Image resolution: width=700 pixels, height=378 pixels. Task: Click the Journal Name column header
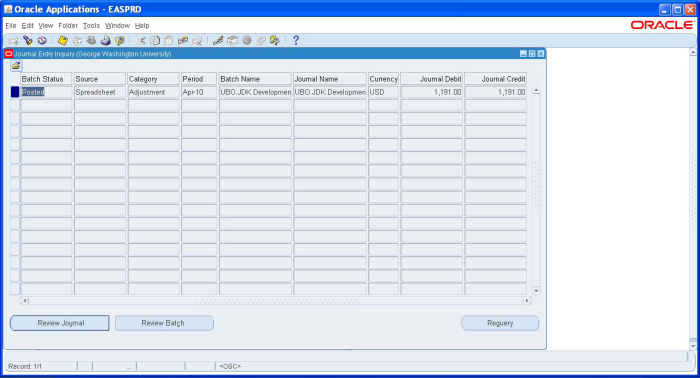pyautogui.click(x=329, y=79)
